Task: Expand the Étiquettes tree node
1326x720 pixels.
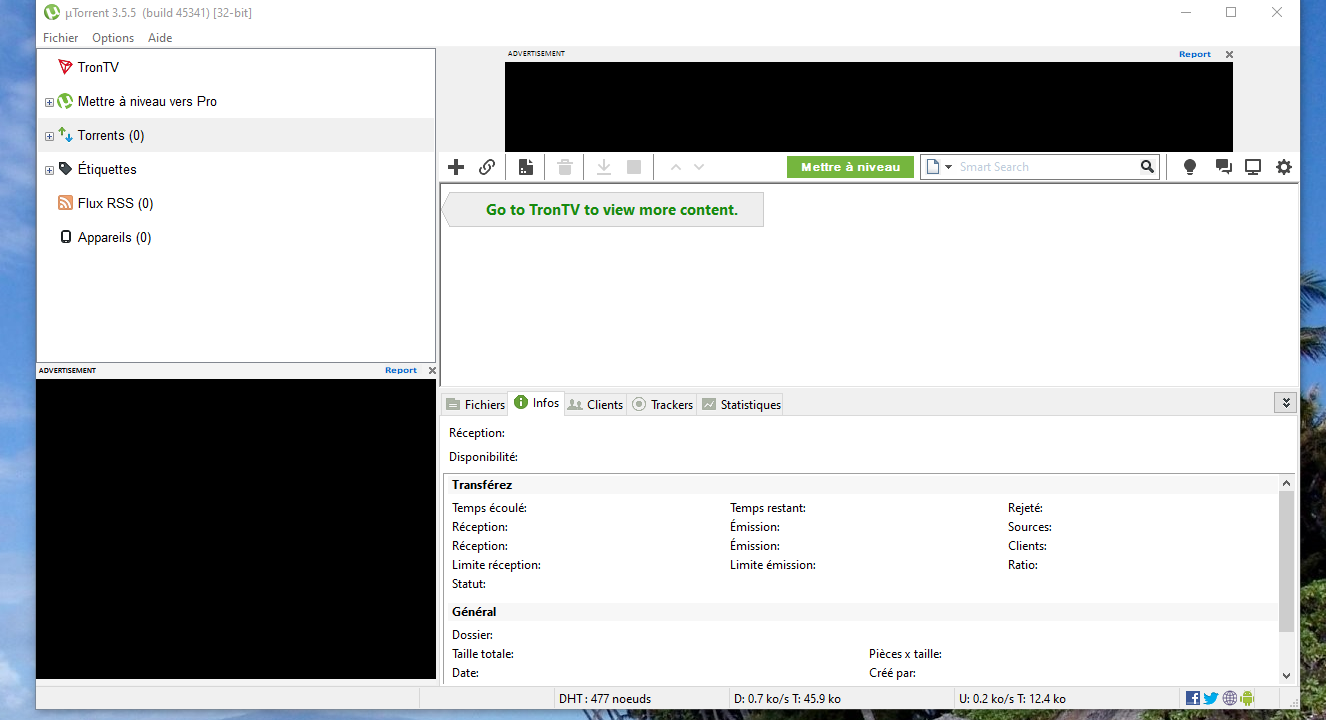Action: click(x=49, y=170)
